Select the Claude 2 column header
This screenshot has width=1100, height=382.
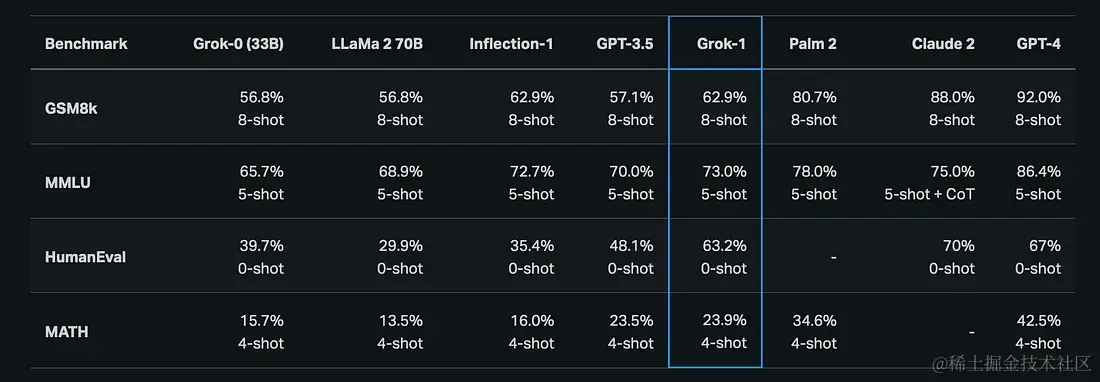[943, 43]
